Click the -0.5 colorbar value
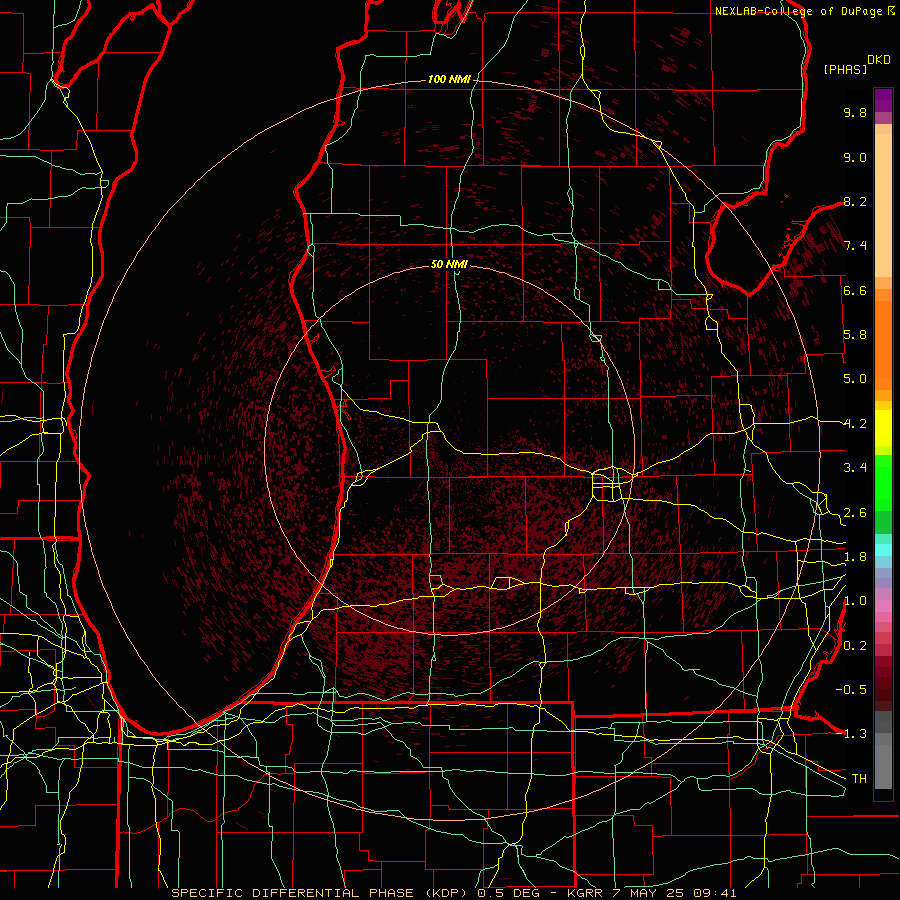The image size is (900, 900). (851, 689)
